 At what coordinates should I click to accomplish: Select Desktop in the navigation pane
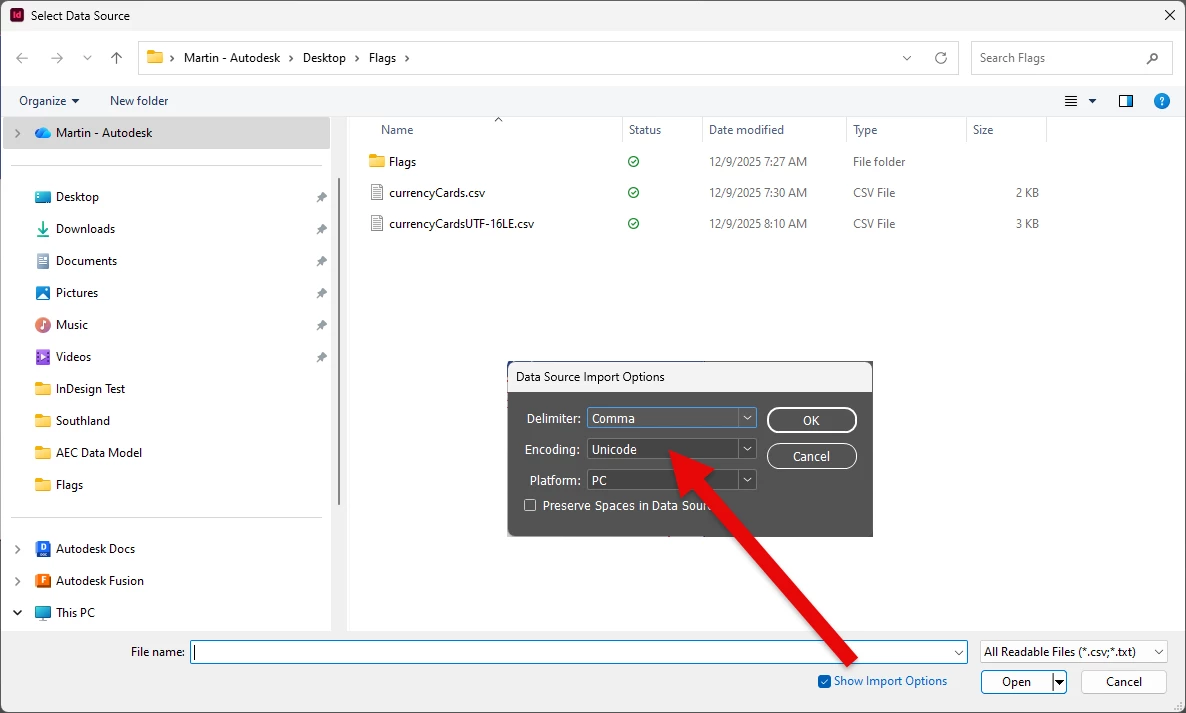[x=77, y=197]
